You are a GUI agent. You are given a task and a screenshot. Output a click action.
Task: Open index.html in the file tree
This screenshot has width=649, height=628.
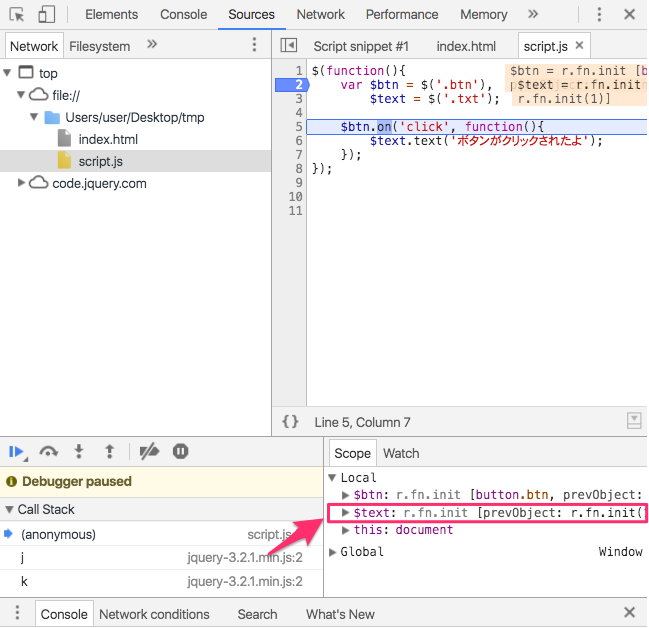click(108, 140)
